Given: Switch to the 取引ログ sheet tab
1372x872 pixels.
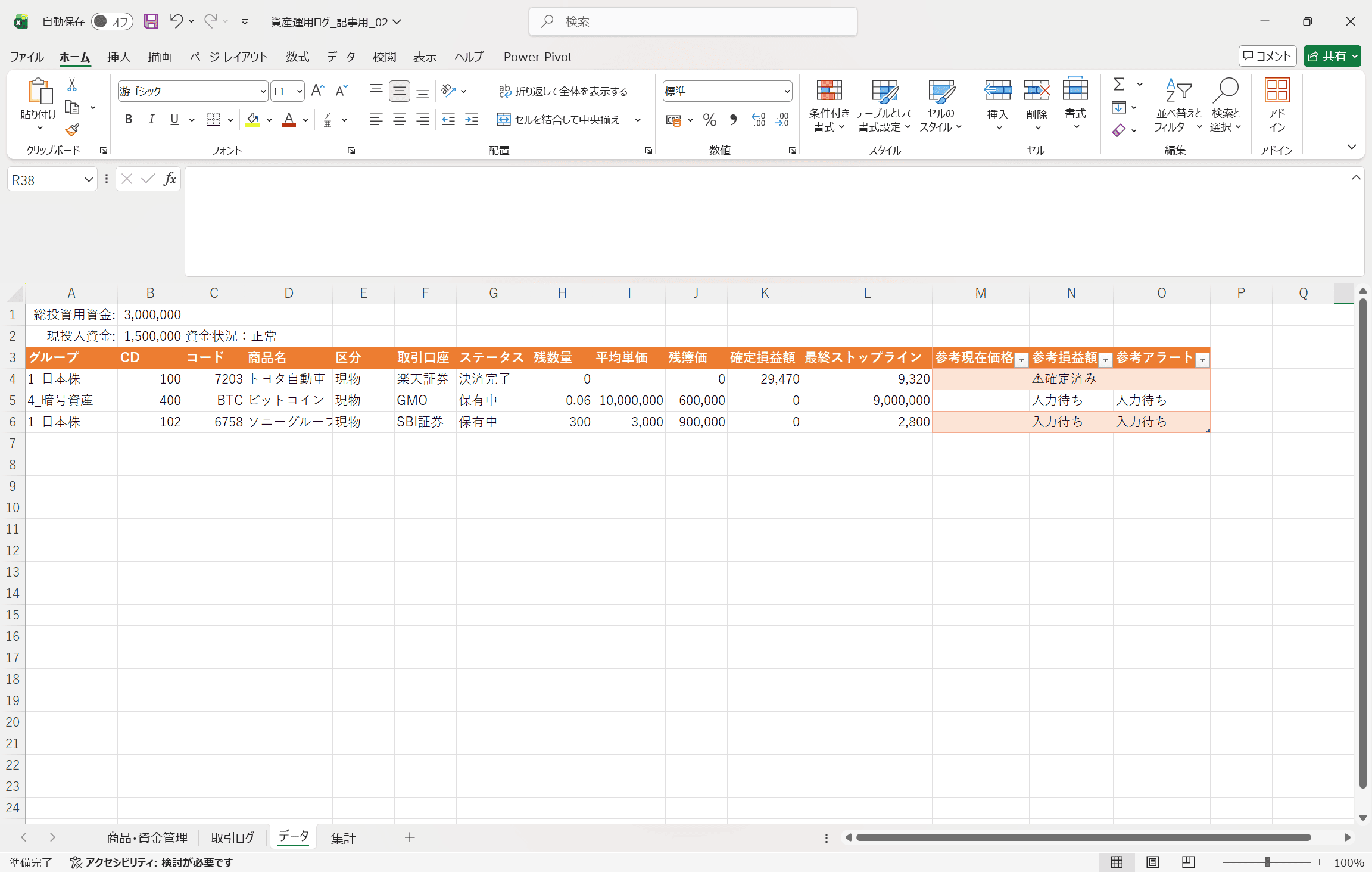Looking at the screenshot, I should pos(232,837).
